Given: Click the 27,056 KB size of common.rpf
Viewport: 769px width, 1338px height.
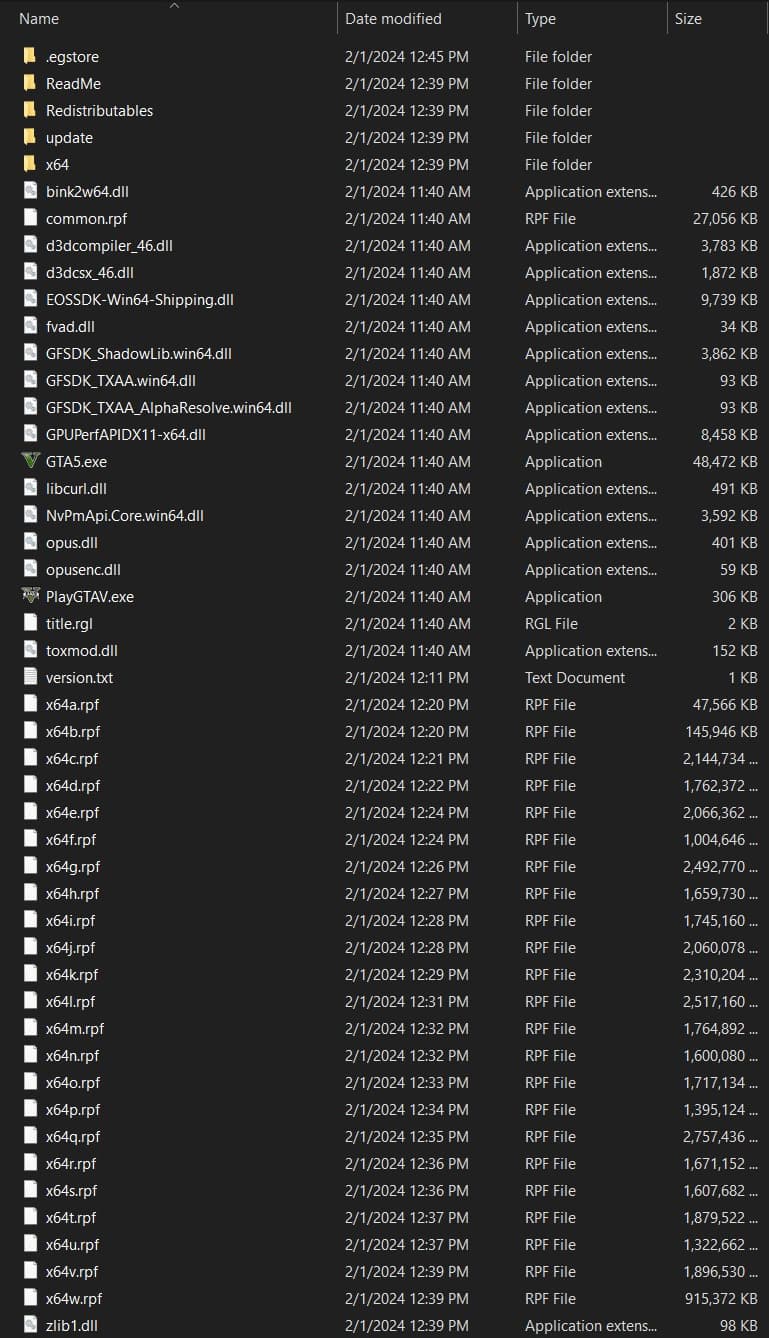Looking at the screenshot, I should click(725, 218).
